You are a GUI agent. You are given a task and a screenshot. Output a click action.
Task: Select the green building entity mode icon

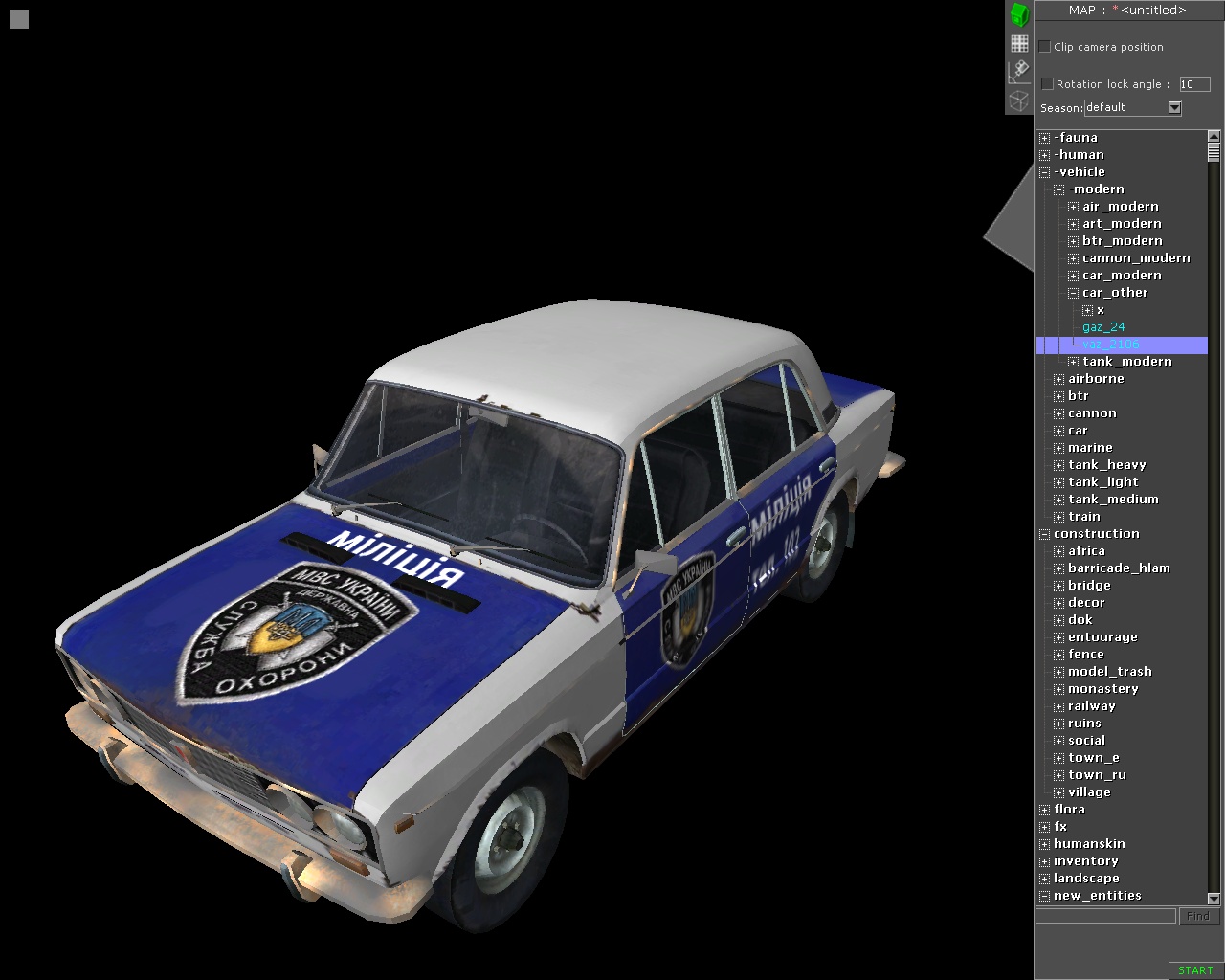click(x=1019, y=14)
